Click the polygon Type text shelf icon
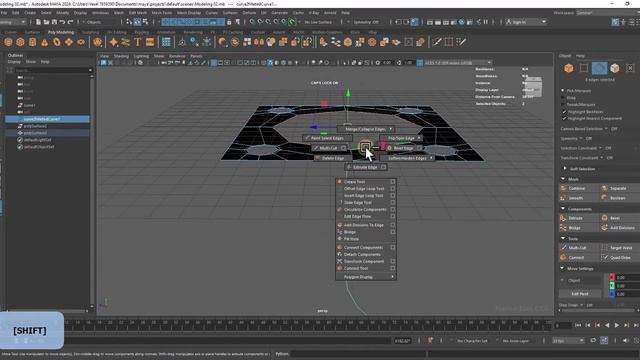 (138, 42)
